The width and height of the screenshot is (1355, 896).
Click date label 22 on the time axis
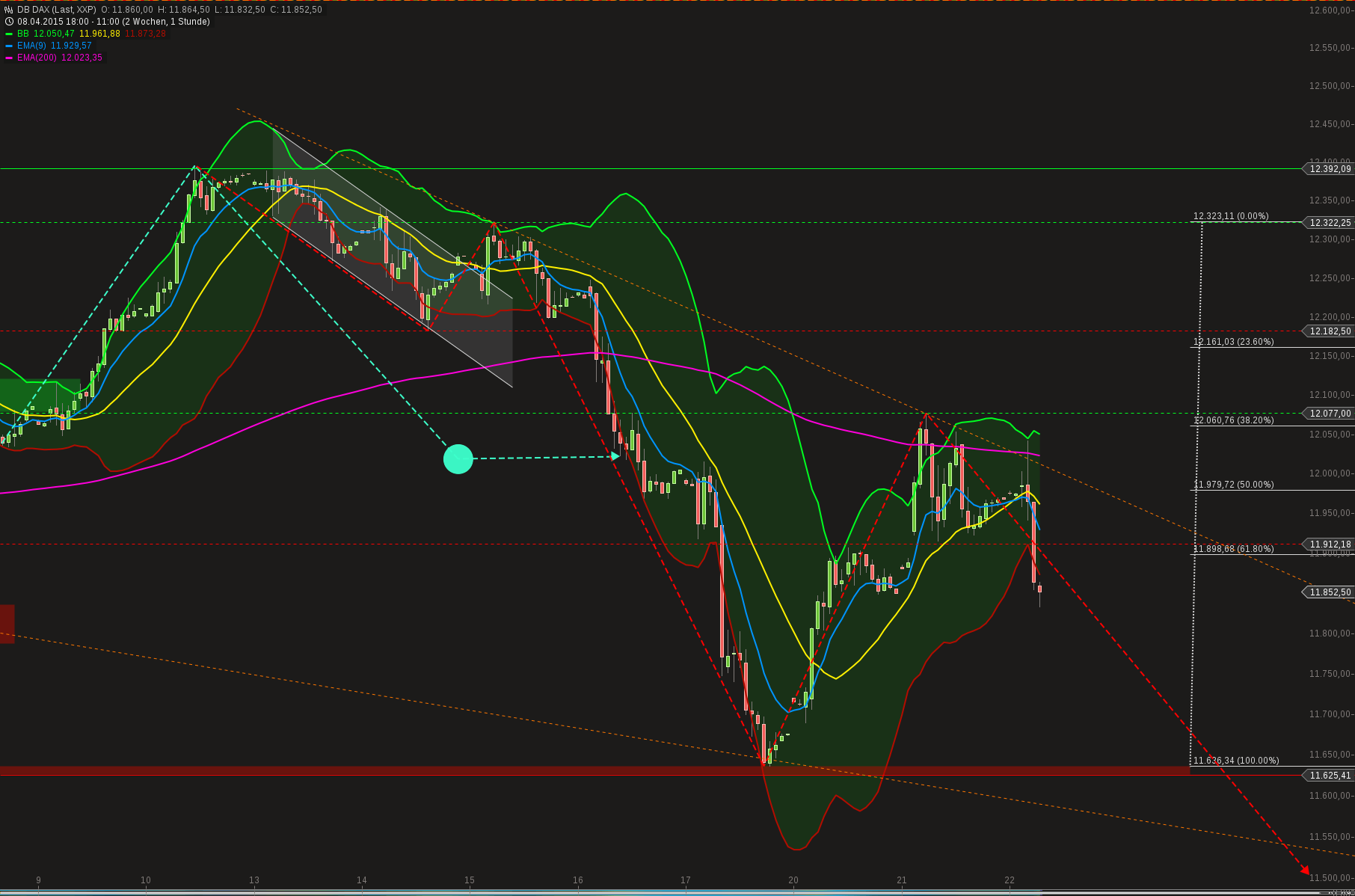(1010, 880)
